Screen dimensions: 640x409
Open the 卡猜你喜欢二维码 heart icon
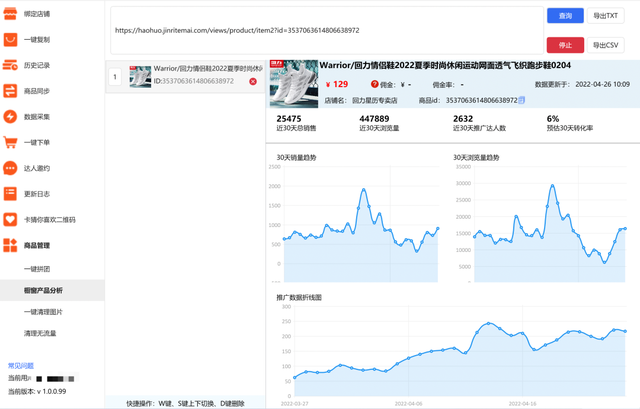click(10, 220)
